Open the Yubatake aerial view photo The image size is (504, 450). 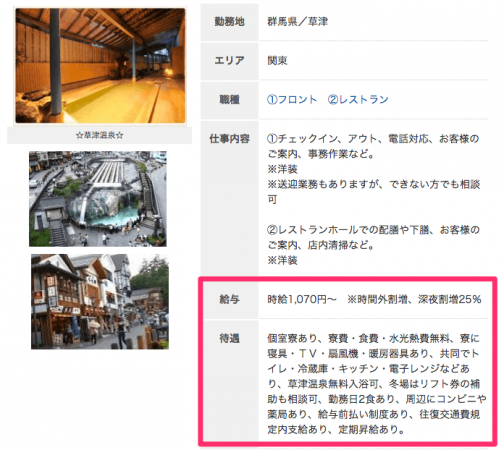[98, 199]
